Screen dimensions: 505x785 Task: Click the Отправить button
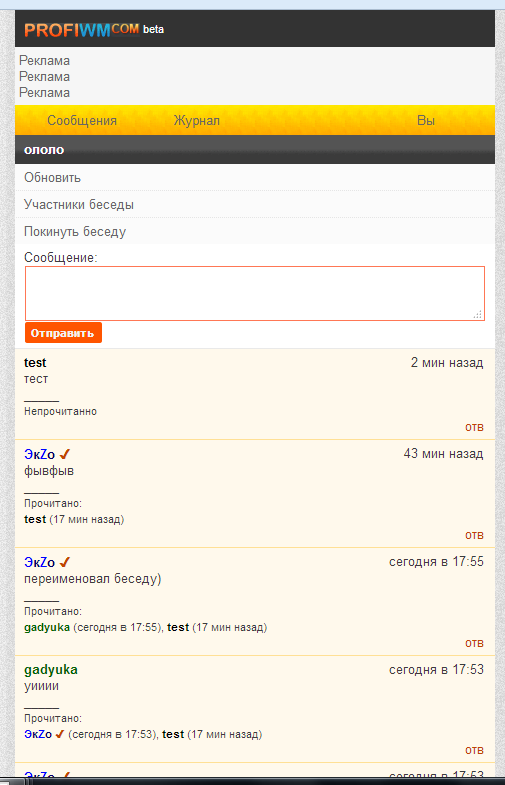click(x=63, y=333)
